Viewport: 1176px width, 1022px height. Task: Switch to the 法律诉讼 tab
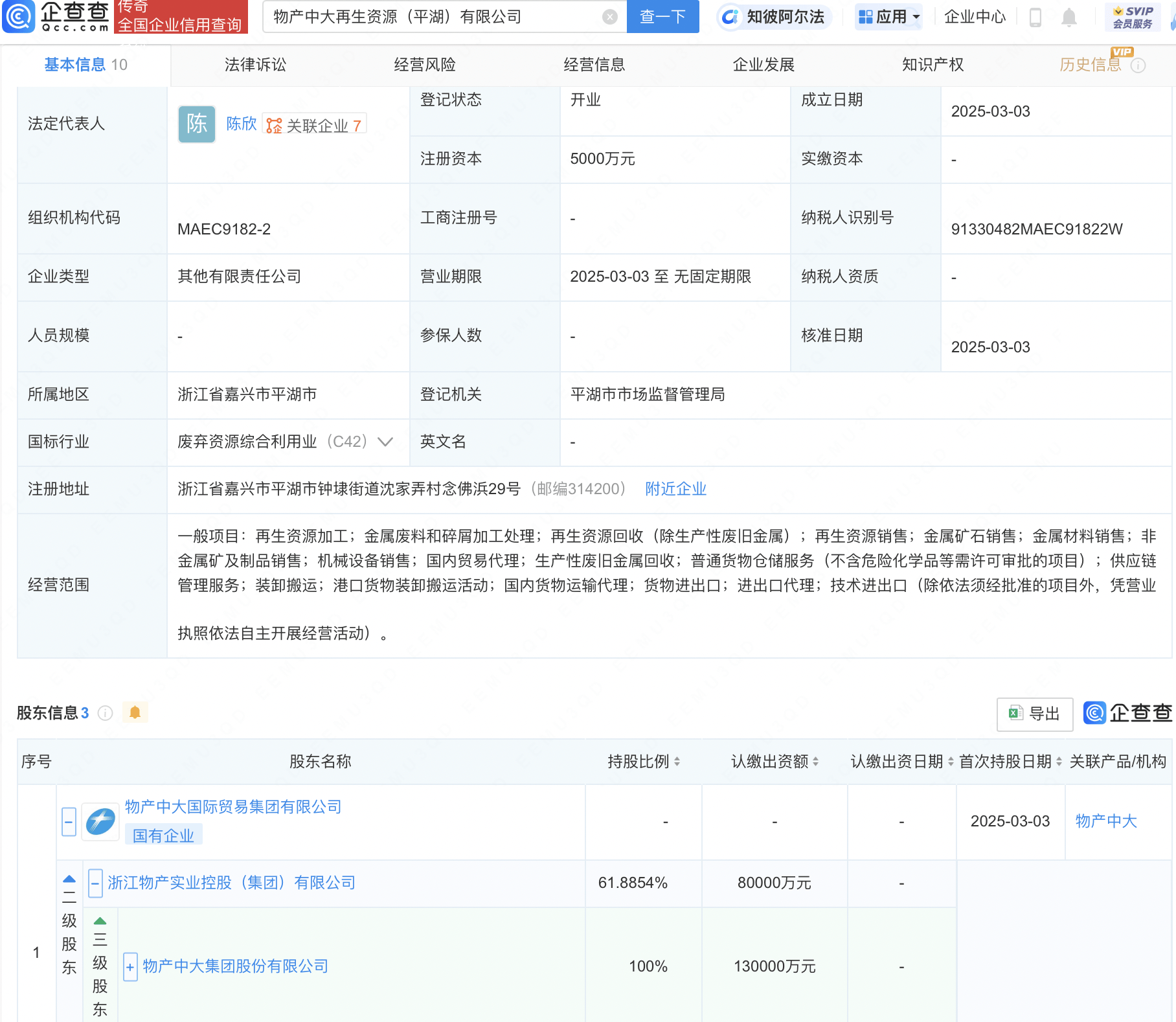(x=256, y=65)
